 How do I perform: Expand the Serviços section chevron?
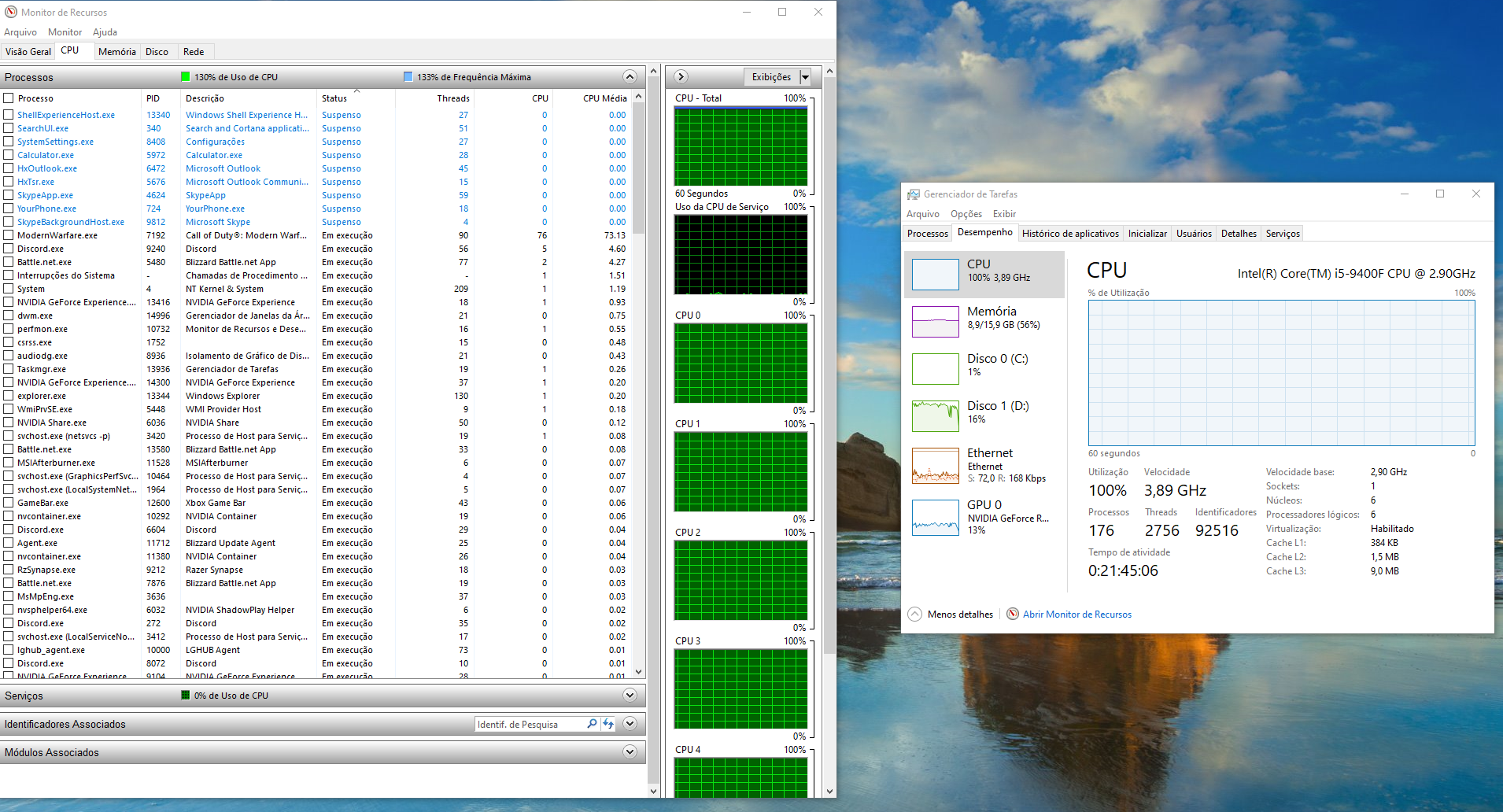tap(630, 695)
